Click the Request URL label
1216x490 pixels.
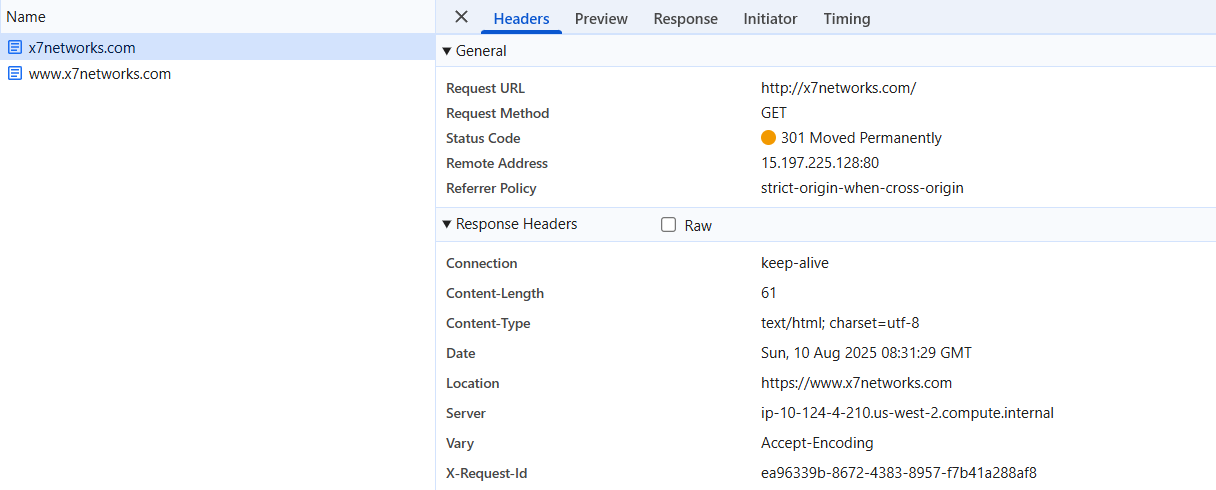tap(485, 88)
